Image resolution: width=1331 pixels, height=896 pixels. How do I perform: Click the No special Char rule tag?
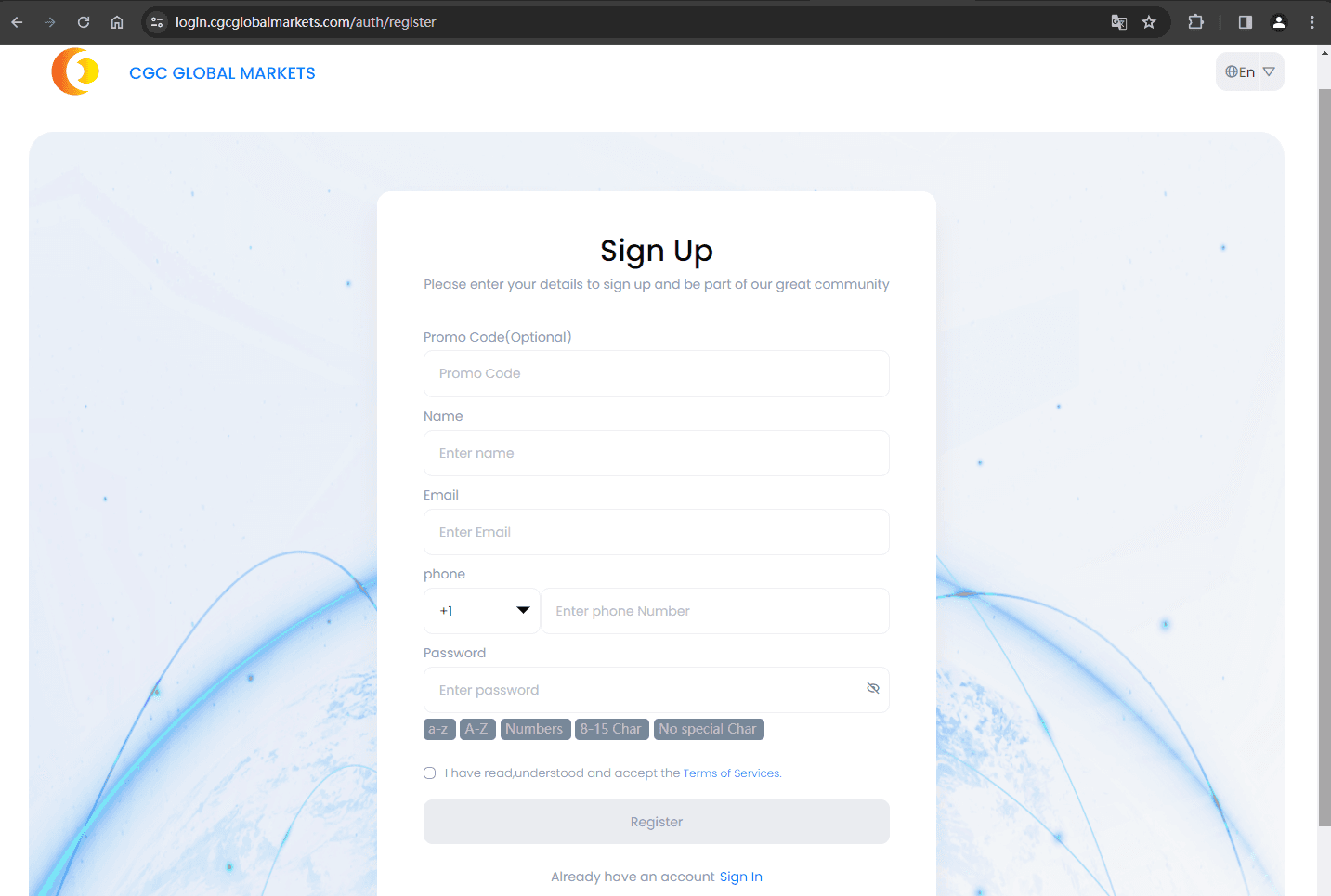[x=709, y=729]
